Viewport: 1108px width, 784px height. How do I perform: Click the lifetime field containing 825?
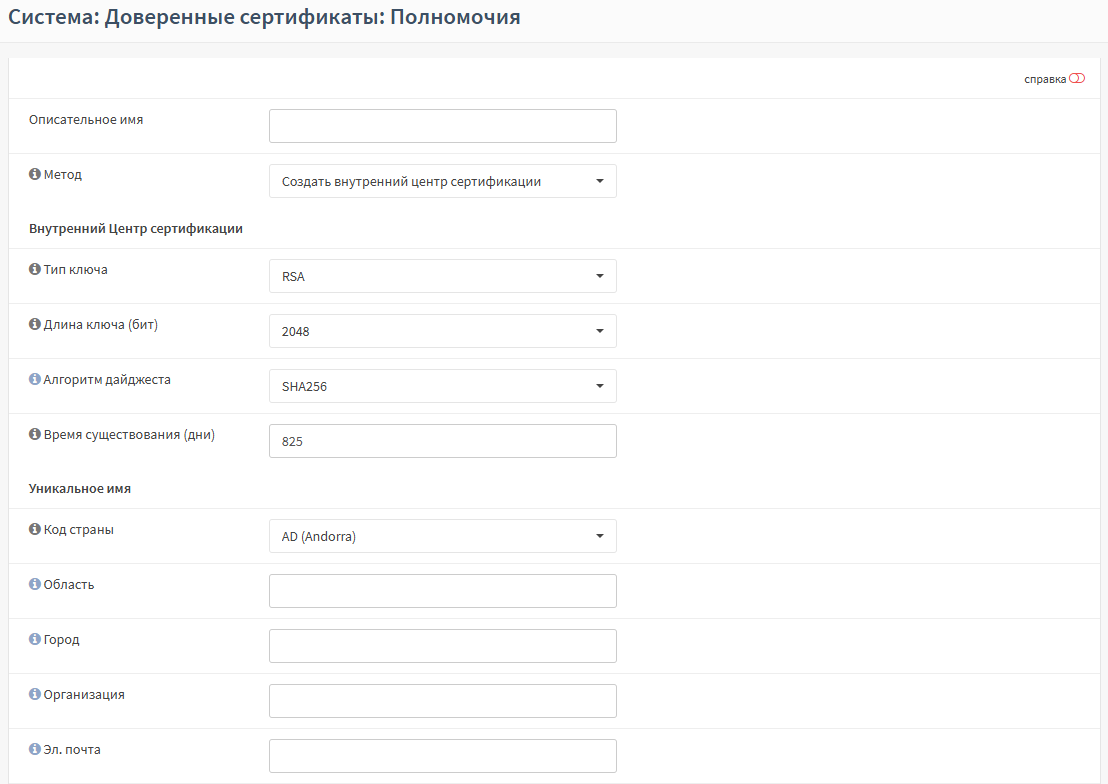[442, 441]
